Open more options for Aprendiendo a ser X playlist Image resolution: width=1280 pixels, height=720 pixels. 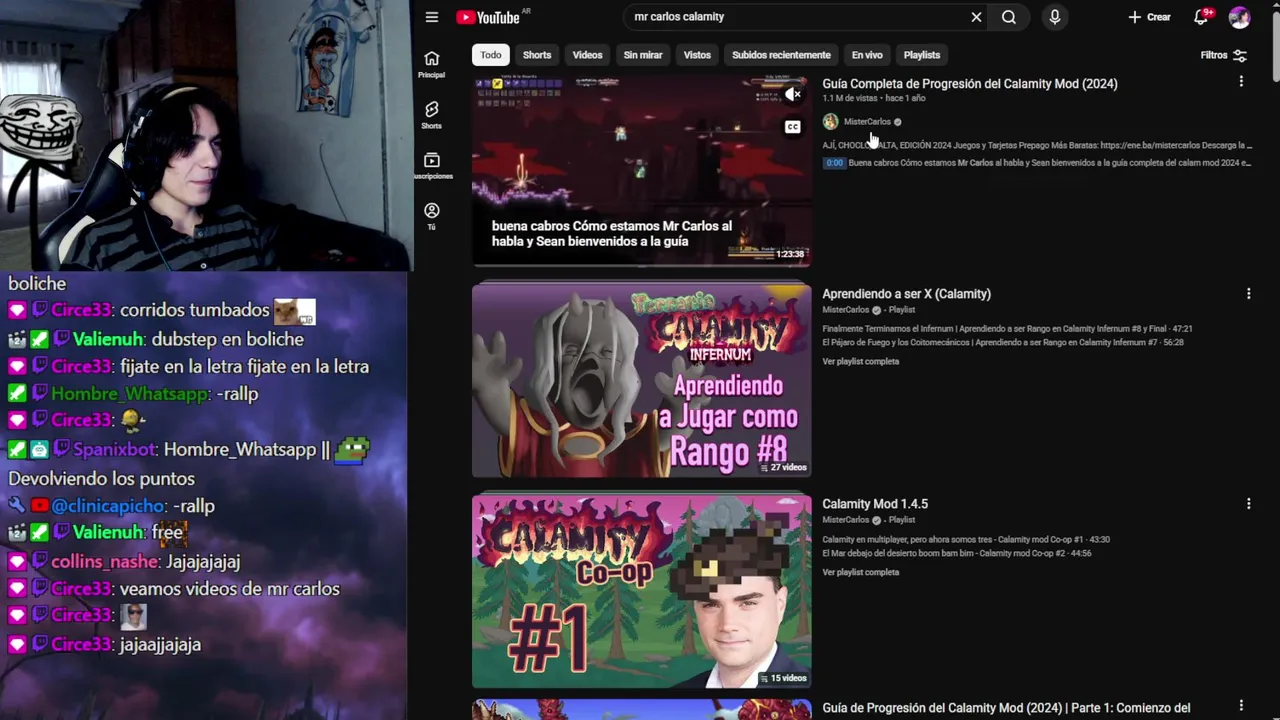(1248, 294)
